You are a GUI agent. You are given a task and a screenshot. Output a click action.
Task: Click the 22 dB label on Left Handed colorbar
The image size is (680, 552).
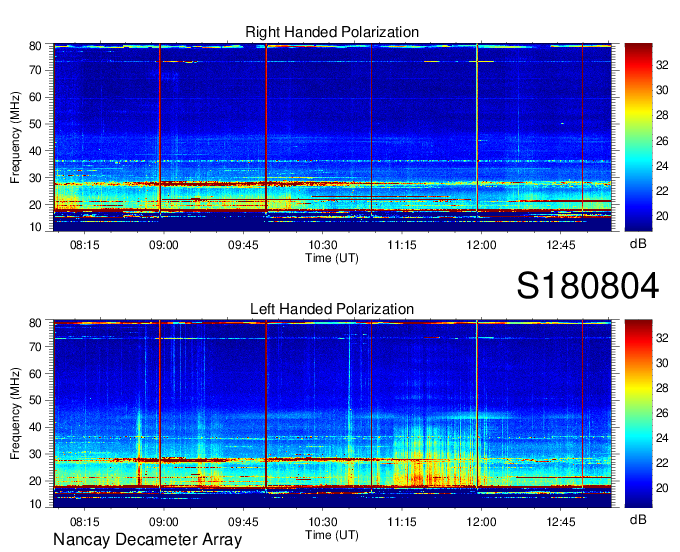pyautogui.click(x=662, y=463)
